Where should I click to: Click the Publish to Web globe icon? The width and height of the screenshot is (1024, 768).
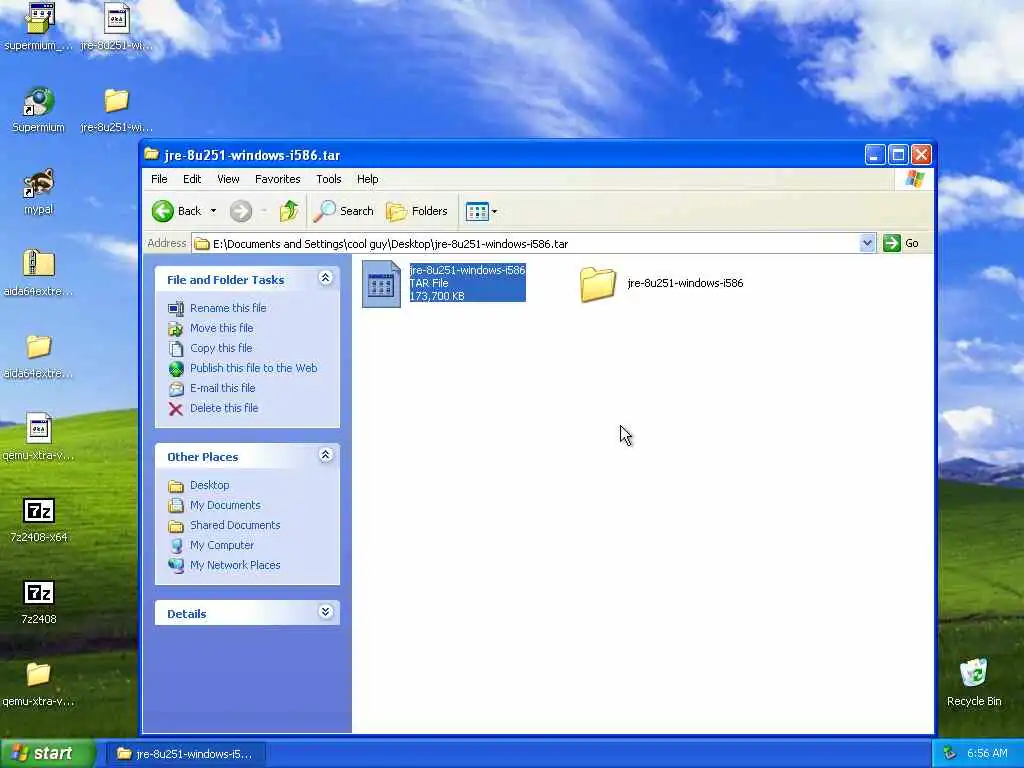pyautogui.click(x=176, y=369)
